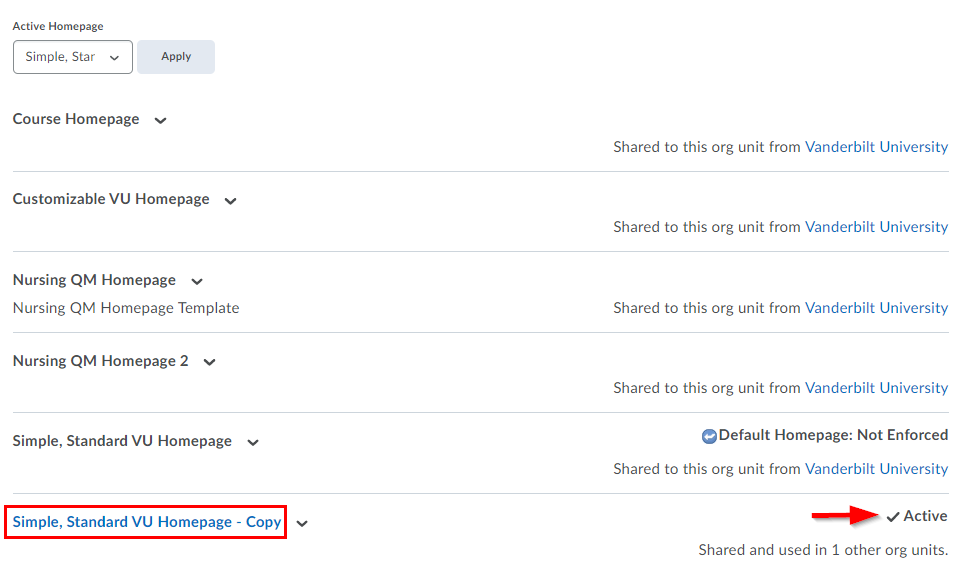The width and height of the screenshot is (966, 574).
Task: Click Vanderbilt University link for Simple, Standard VU Homepage
Action: click(876, 469)
